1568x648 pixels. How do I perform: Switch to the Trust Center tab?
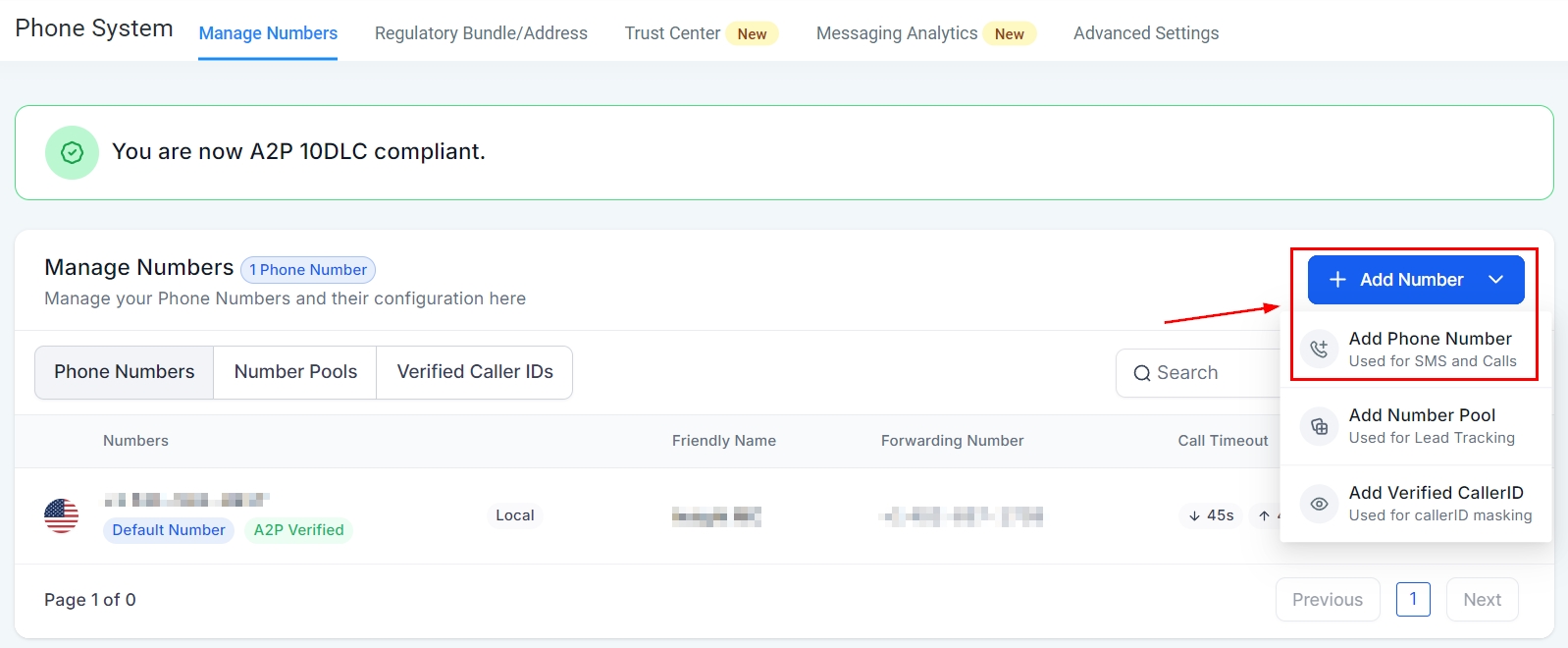[x=672, y=33]
